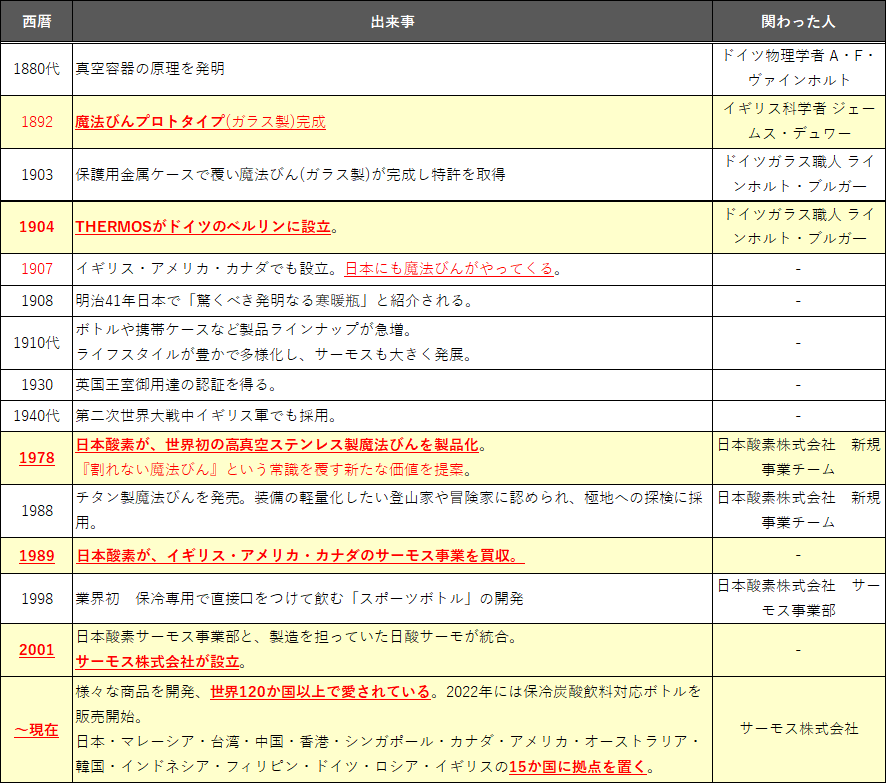Click the 英国王室御用達の認証を得る event cell
This screenshot has width=887, height=784.
coord(176,384)
